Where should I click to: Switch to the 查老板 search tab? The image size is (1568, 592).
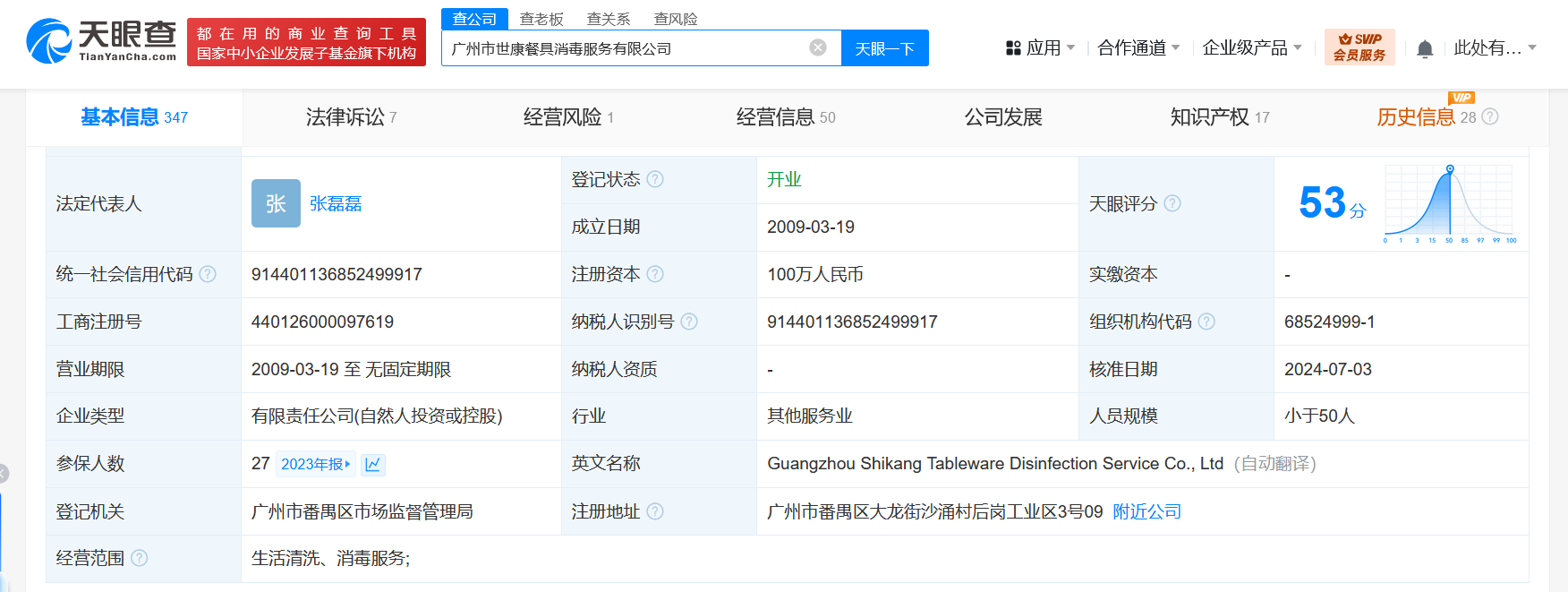541,19
